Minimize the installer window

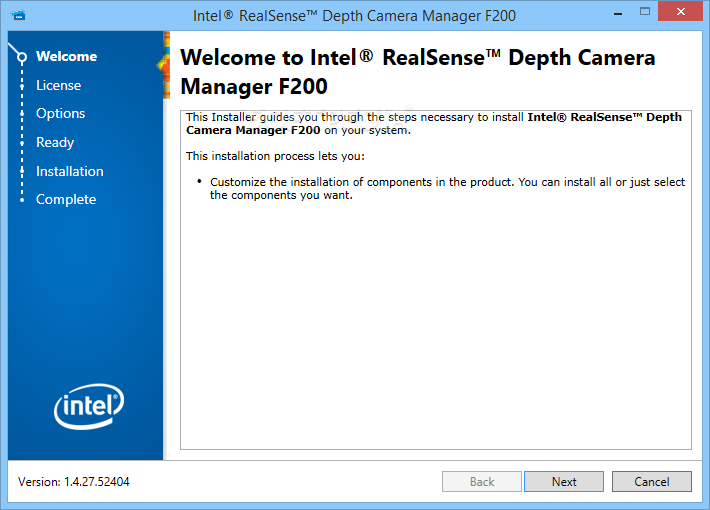click(618, 13)
